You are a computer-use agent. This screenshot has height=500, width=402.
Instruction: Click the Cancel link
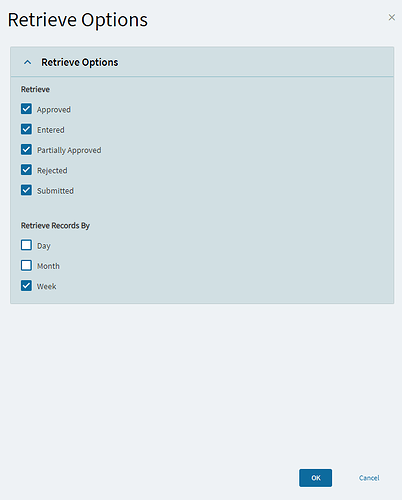pos(369,478)
